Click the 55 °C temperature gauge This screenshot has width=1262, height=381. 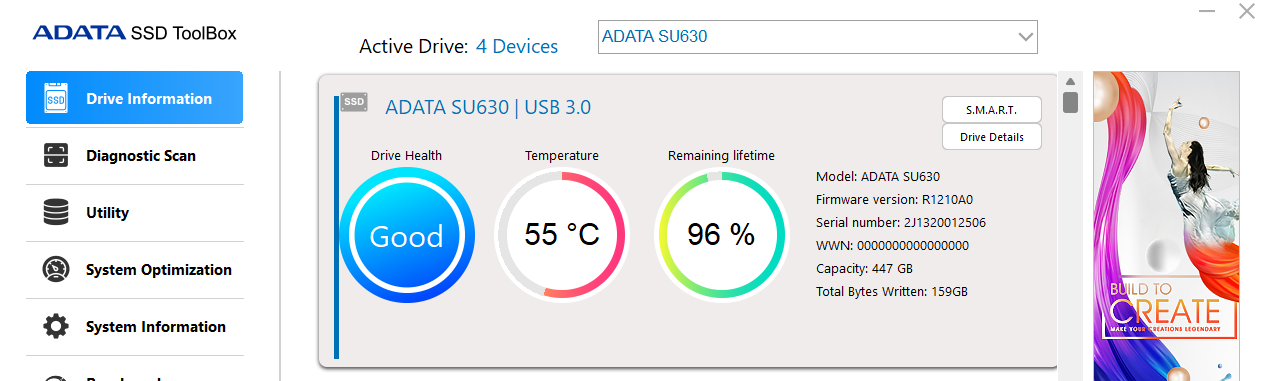click(x=561, y=235)
